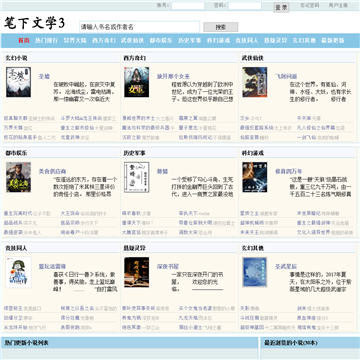Open the 美食供应商 book cover image

[18, 177]
